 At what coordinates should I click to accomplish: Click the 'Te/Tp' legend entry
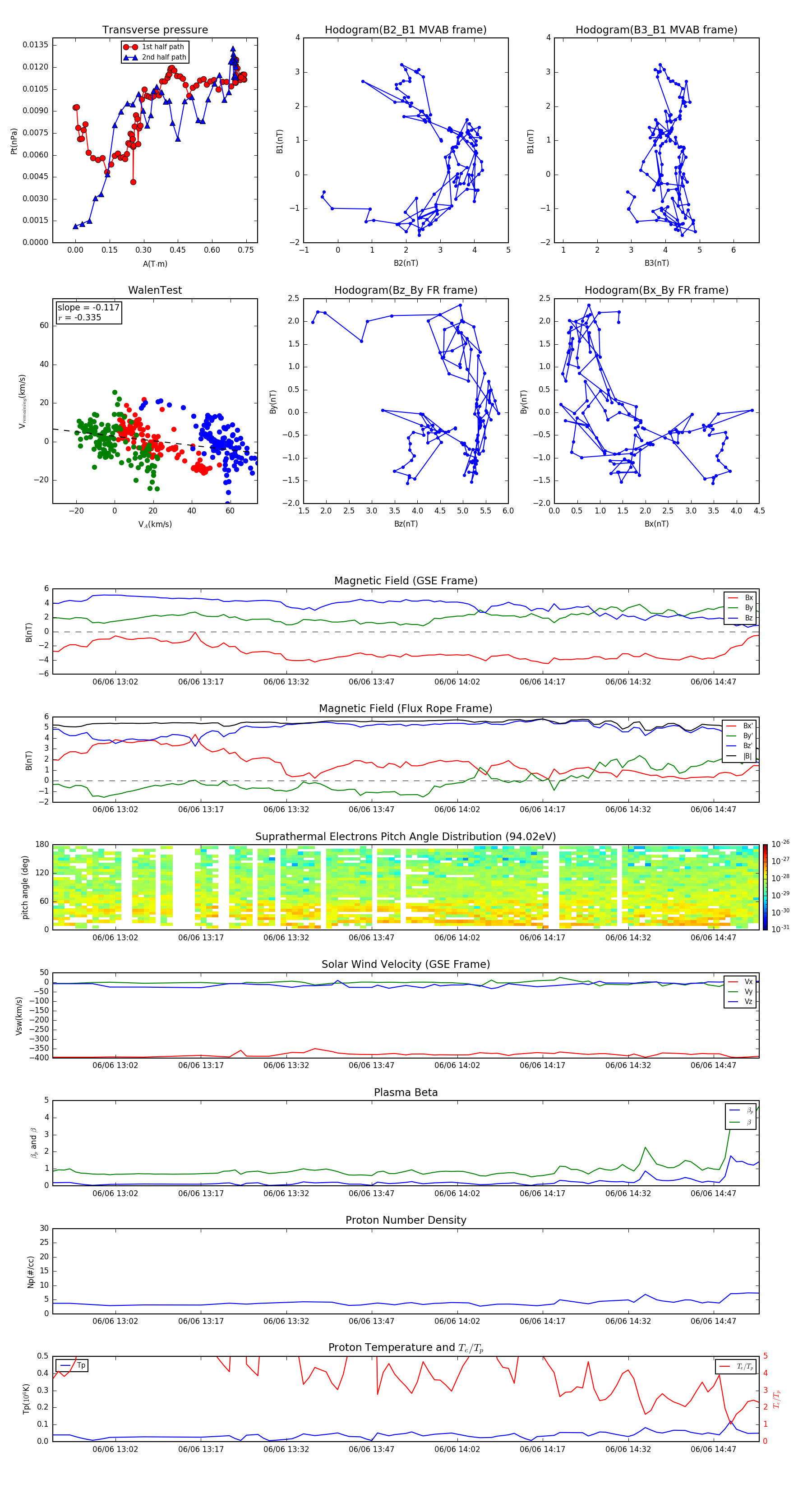(x=736, y=1366)
